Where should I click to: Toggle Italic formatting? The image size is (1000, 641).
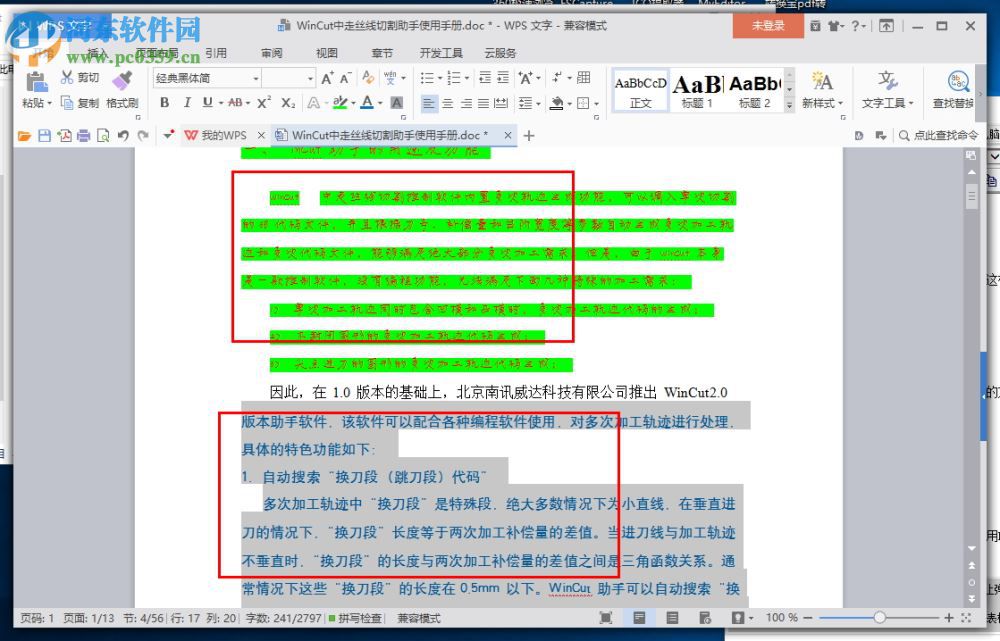point(187,103)
